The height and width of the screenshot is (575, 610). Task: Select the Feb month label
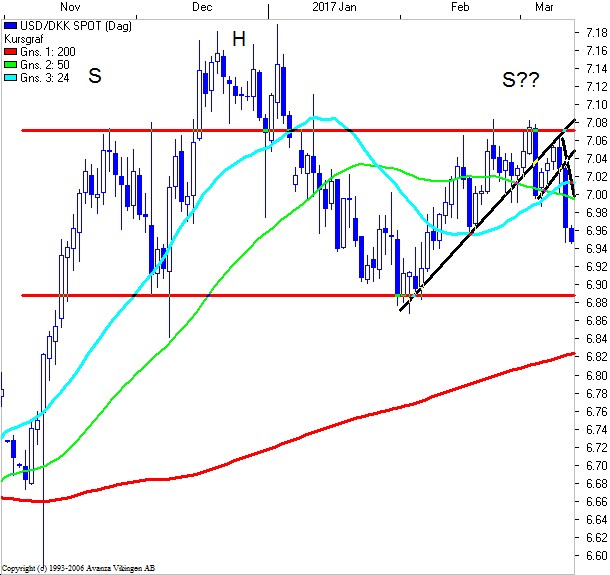coord(460,7)
